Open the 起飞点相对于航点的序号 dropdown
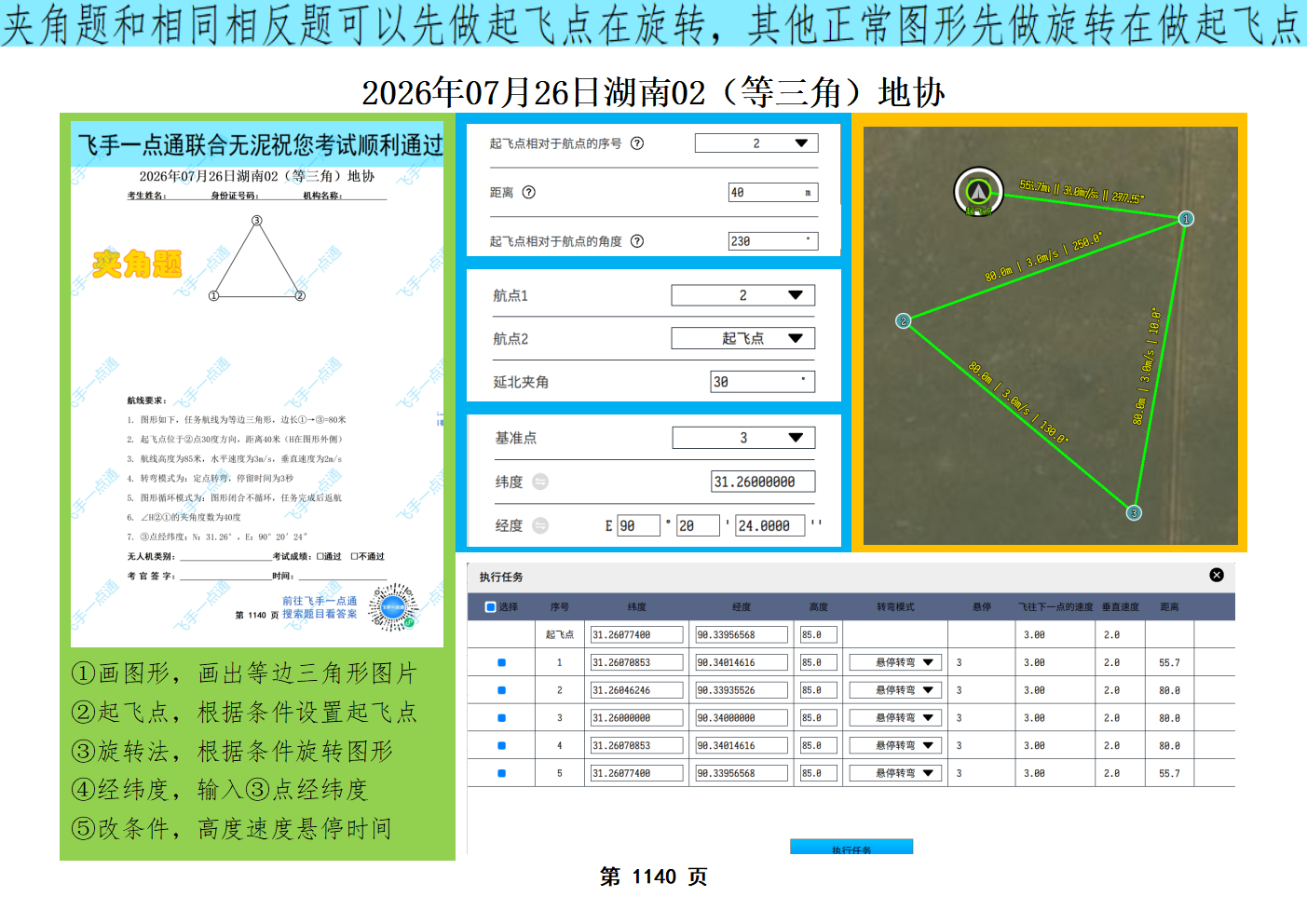This screenshot has height=924, width=1307. pos(756,143)
